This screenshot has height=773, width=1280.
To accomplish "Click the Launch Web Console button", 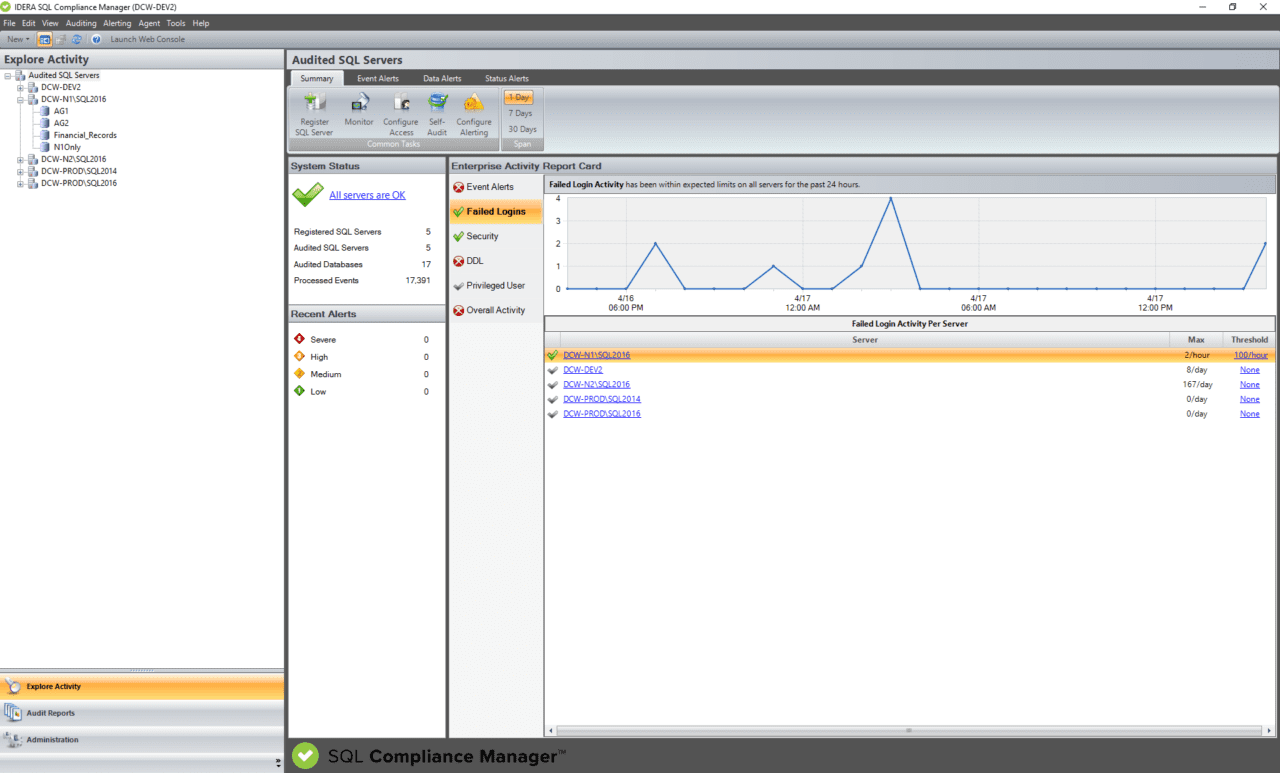I will [146, 39].
